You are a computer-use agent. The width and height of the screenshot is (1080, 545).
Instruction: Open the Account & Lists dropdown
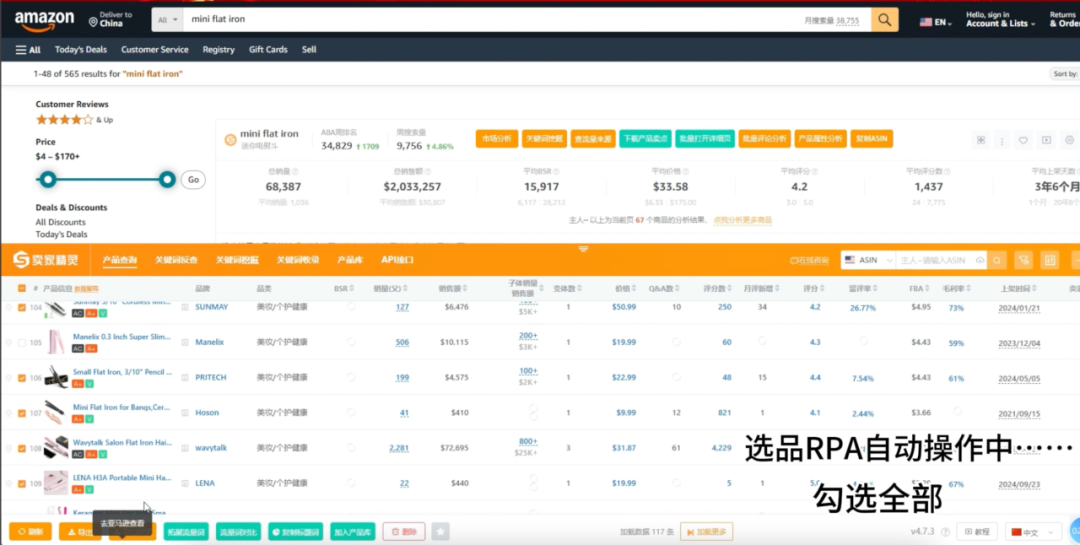[x=1000, y=19]
